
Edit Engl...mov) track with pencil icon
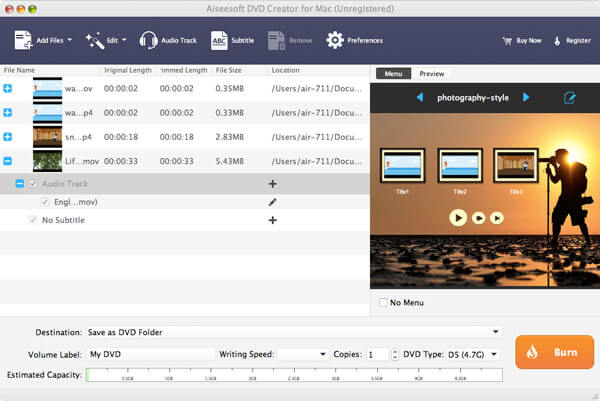pyautogui.click(x=272, y=202)
